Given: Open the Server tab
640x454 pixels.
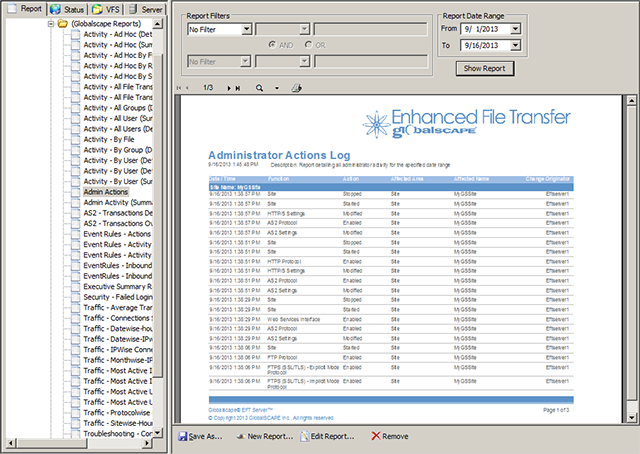Looking at the screenshot, I should 144,9.
